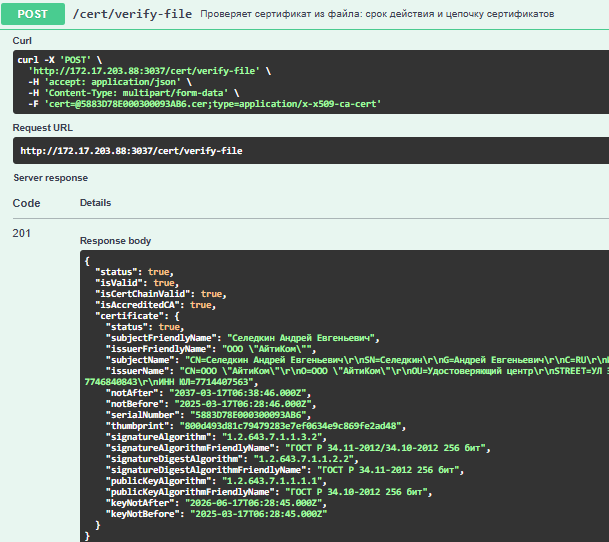Click the Curl section heading
The height and width of the screenshot is (542, 609).
[x=22, y=41]
